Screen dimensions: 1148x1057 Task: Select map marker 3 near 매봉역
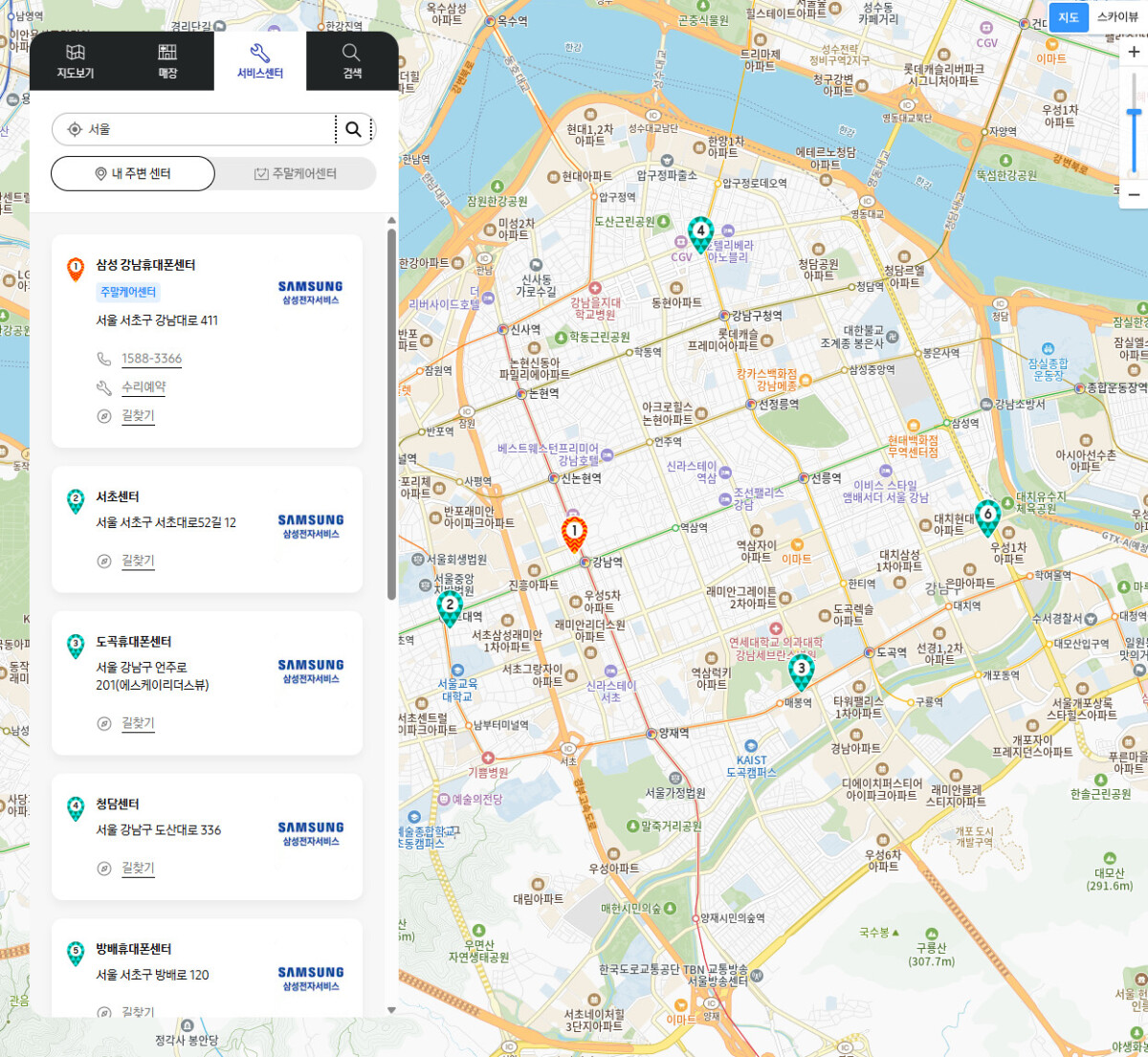click(802, 671)
